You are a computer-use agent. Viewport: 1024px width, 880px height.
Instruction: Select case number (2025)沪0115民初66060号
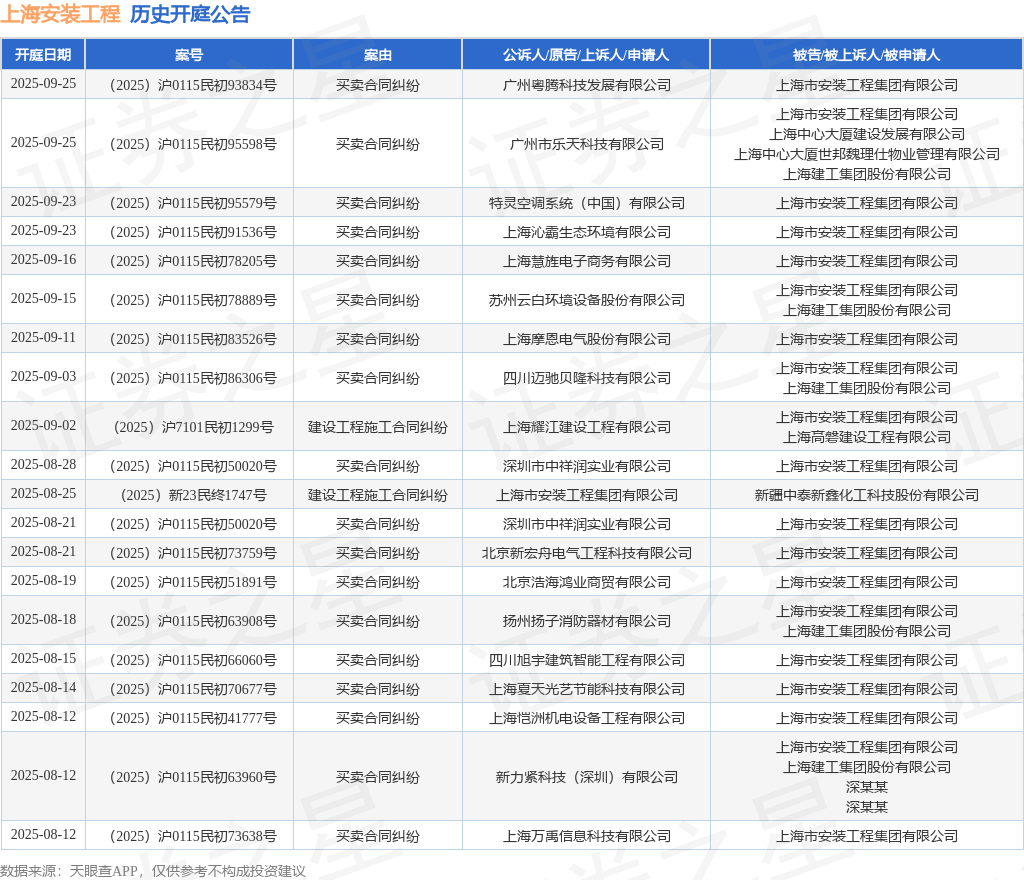click(193, 660)
